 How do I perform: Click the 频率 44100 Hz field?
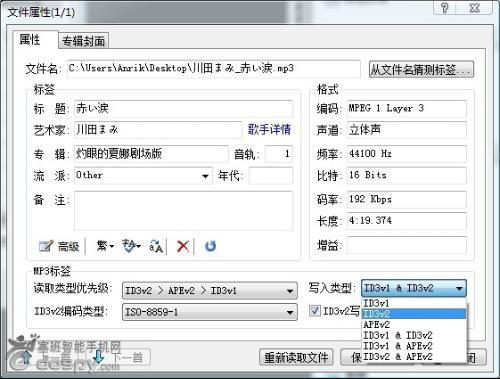pyautogui.click(x=406, y=154)
